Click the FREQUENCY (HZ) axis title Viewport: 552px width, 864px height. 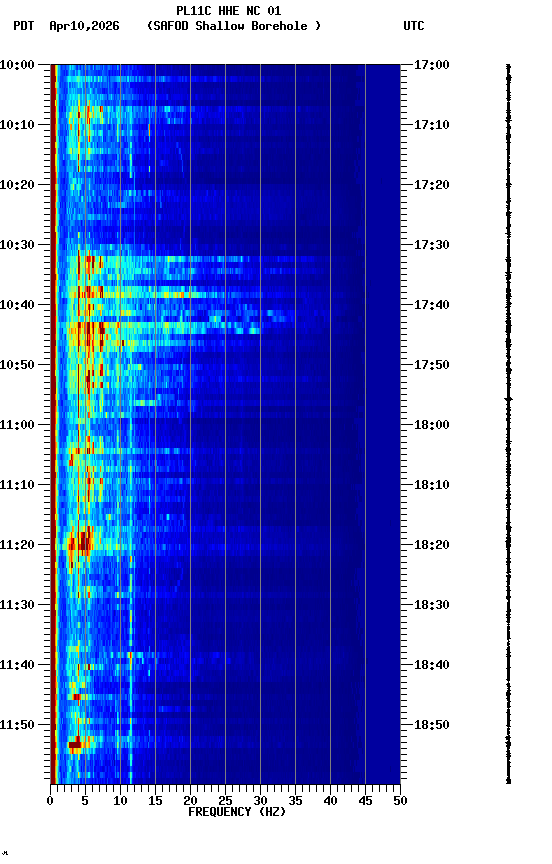click(x=237, y=812)
